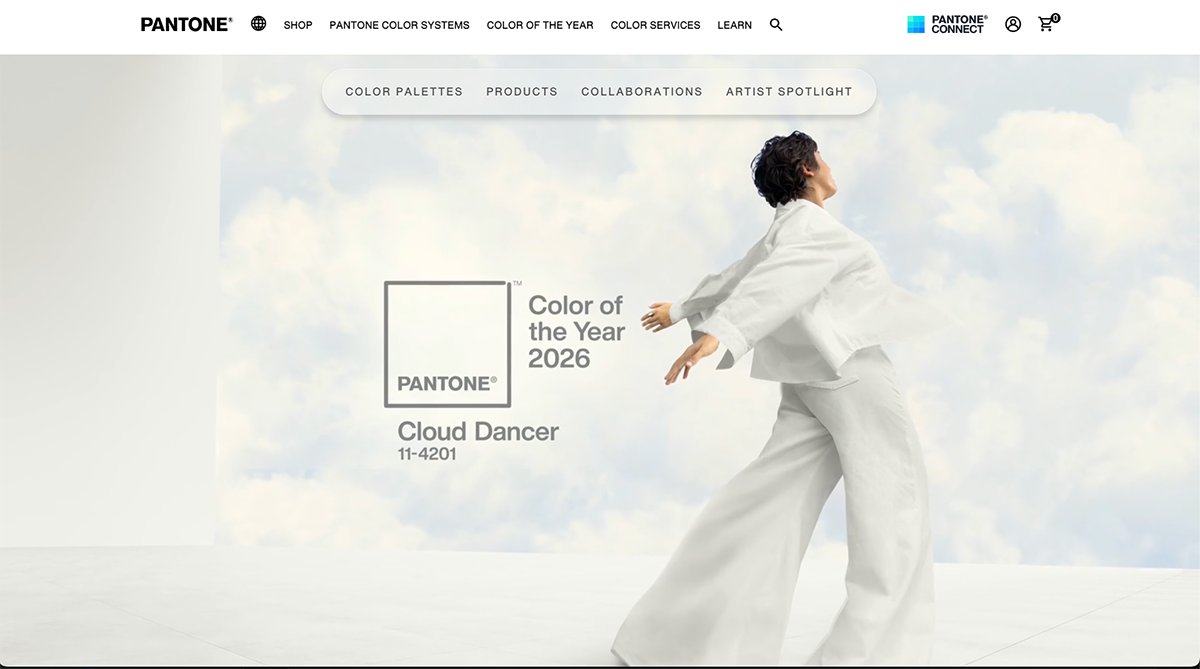Open the LEARN menu

[734, 25]
